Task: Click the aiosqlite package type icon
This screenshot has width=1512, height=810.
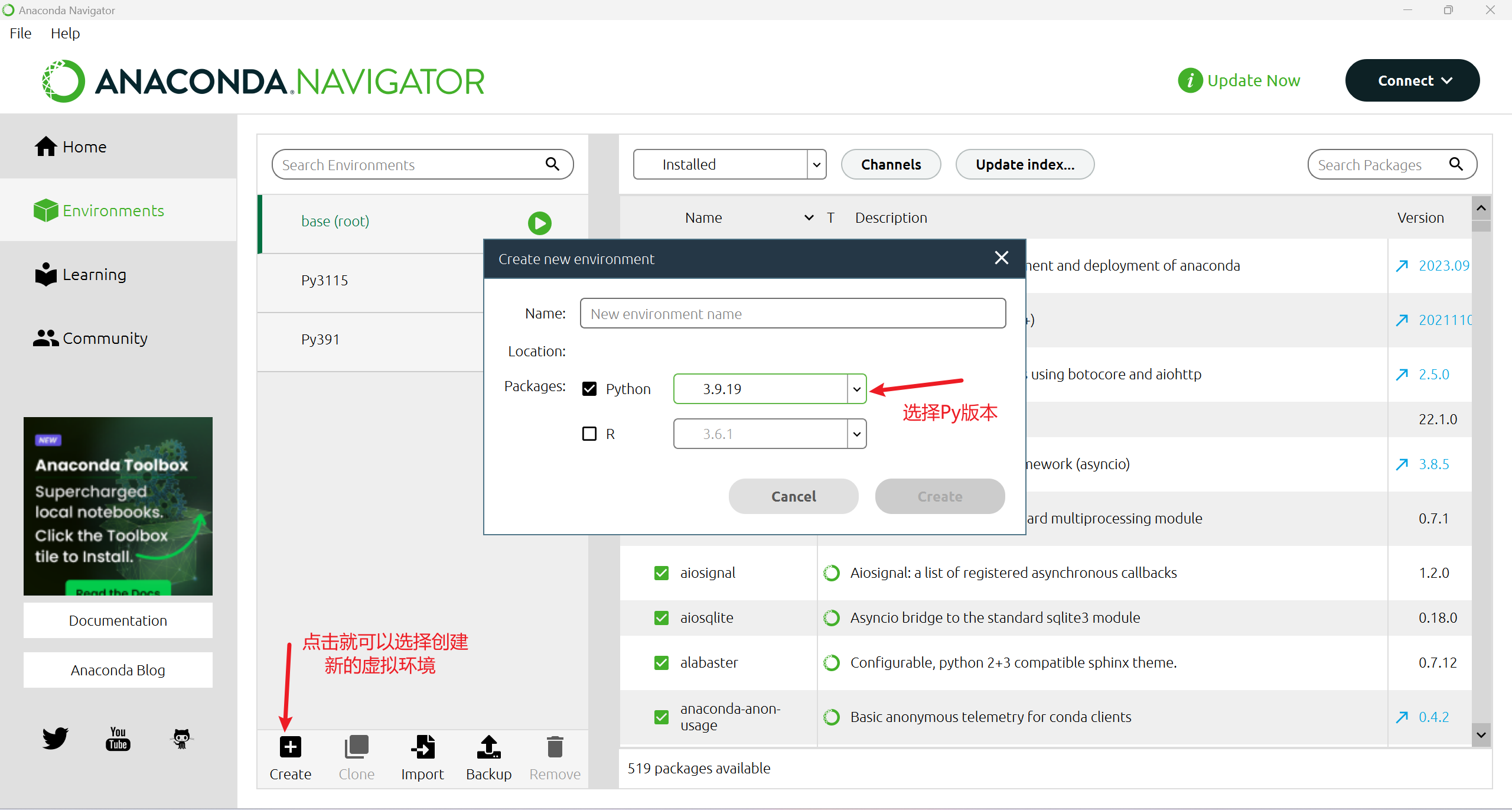Action: tap(832, 618)
